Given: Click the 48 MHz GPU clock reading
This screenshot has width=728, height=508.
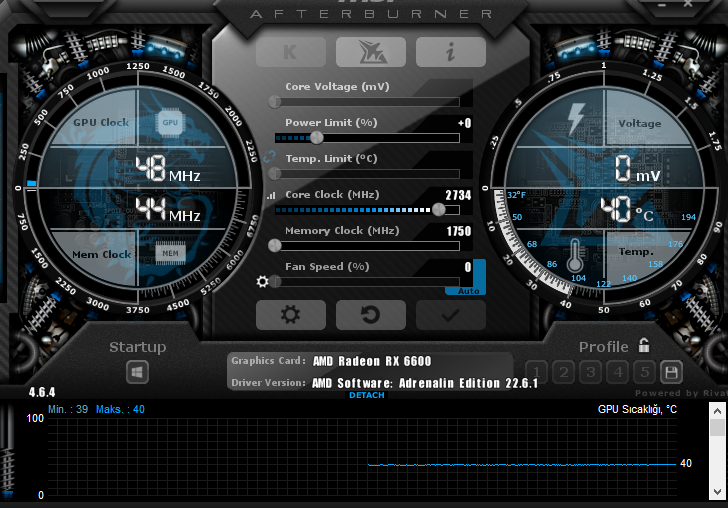Looking at the screenshot, I should (x=168, y=169).
